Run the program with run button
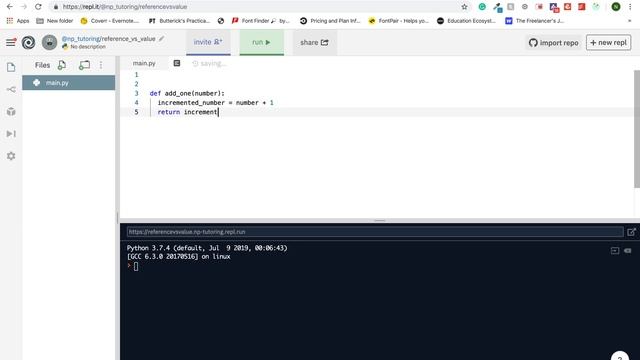 (x=261, y=42)
